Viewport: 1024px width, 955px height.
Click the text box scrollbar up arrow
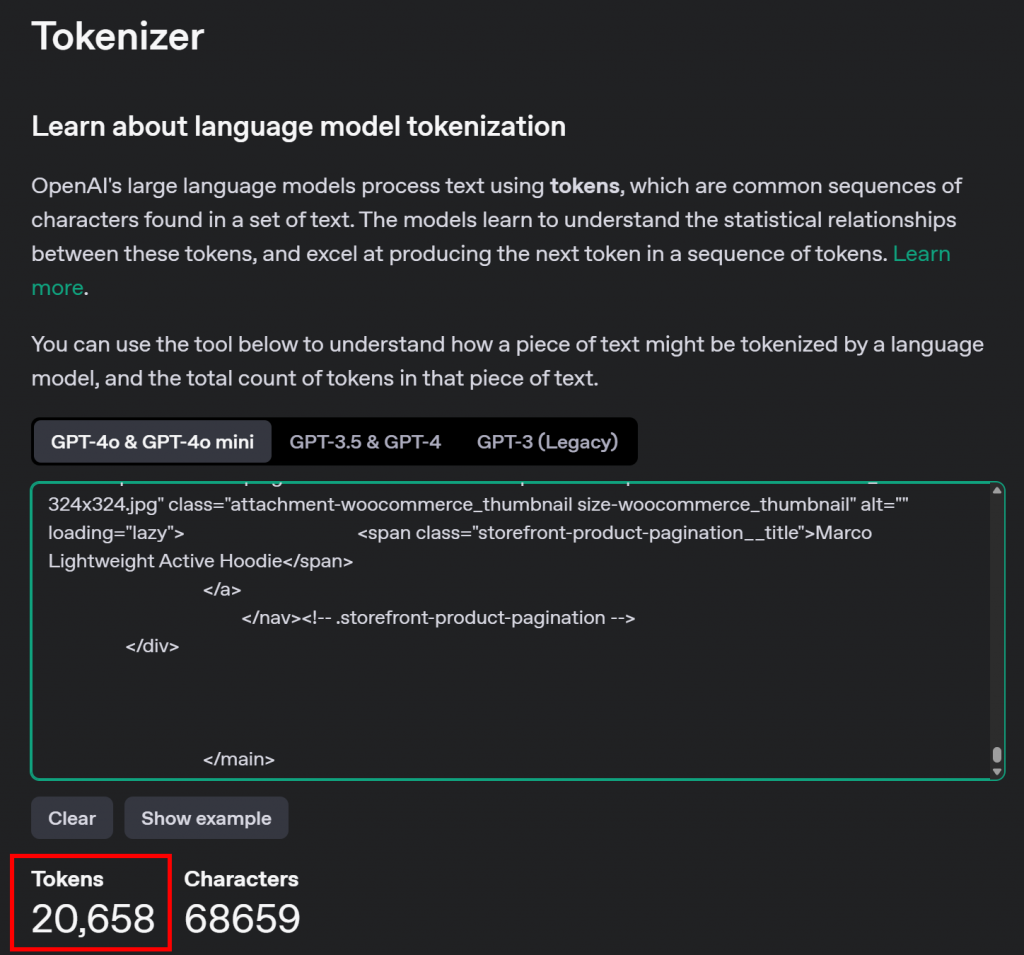[x=996, y=490]
